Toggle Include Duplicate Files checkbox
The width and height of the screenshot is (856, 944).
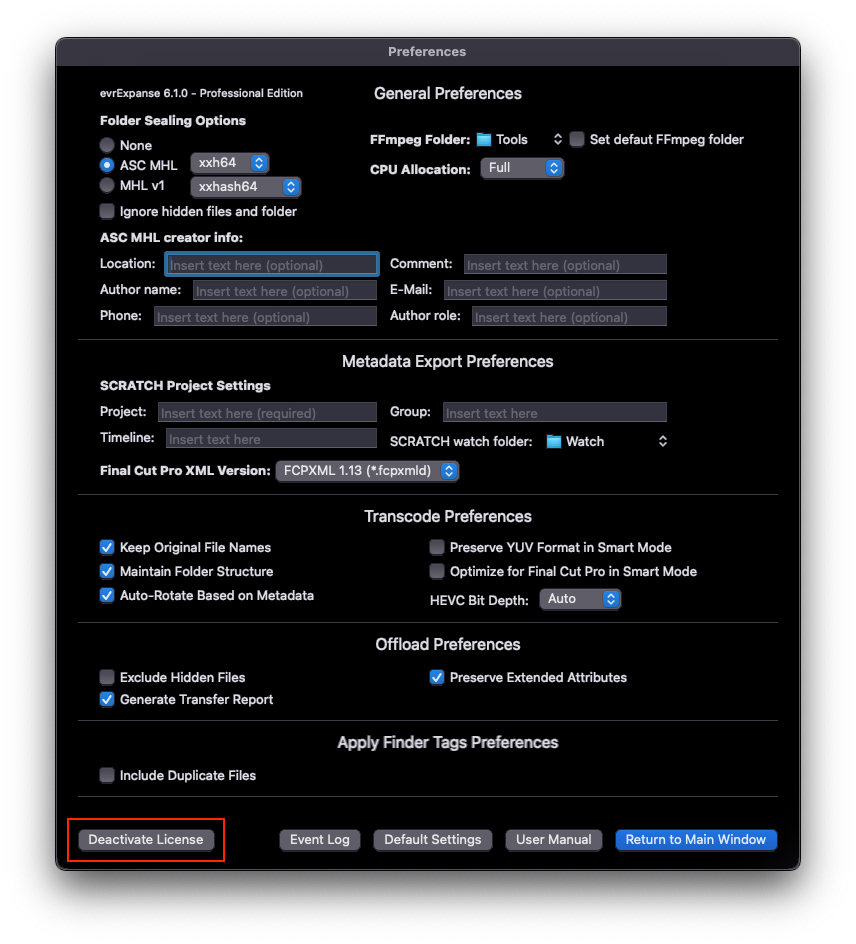tap(107, 776)
